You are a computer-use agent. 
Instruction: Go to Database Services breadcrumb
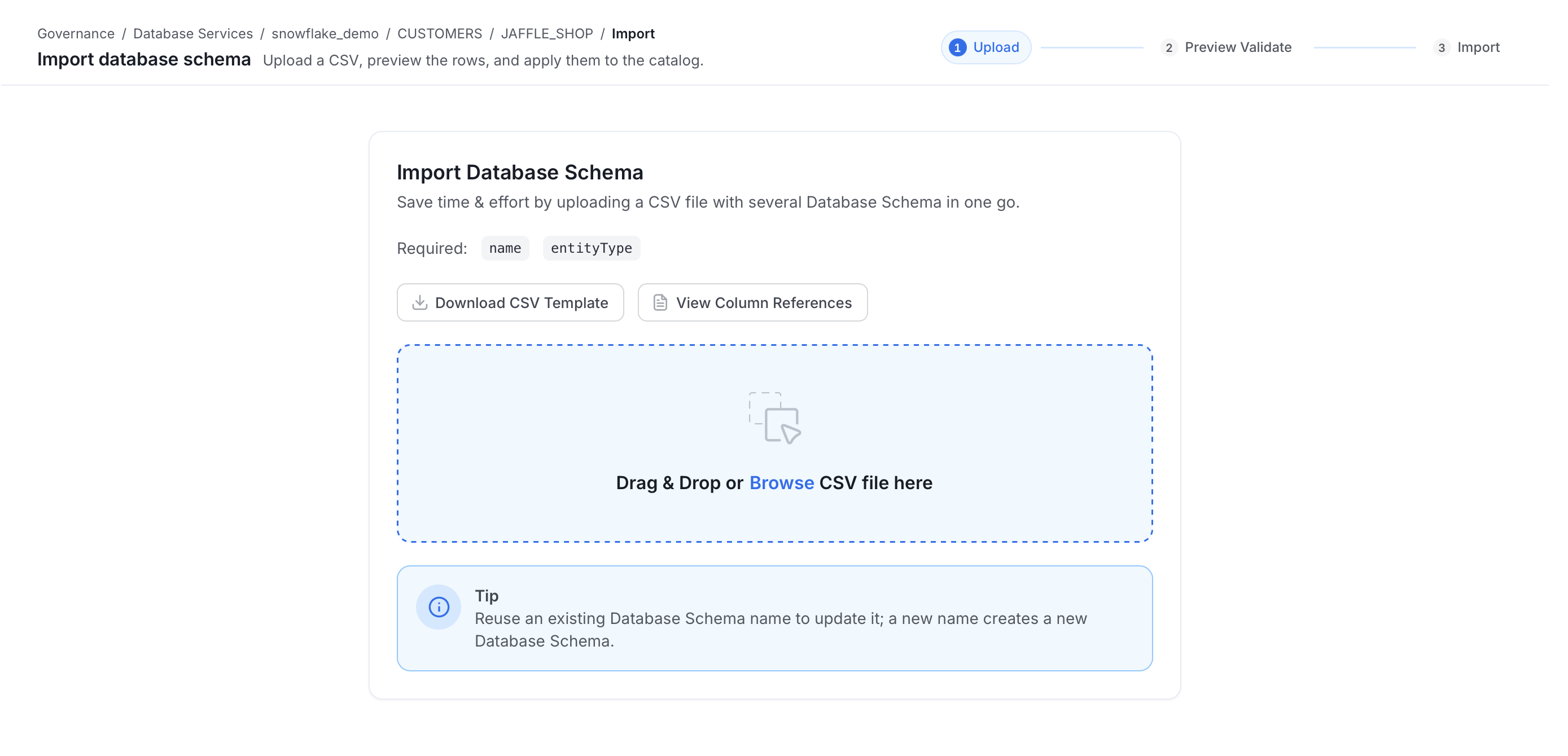click(193, 33)
